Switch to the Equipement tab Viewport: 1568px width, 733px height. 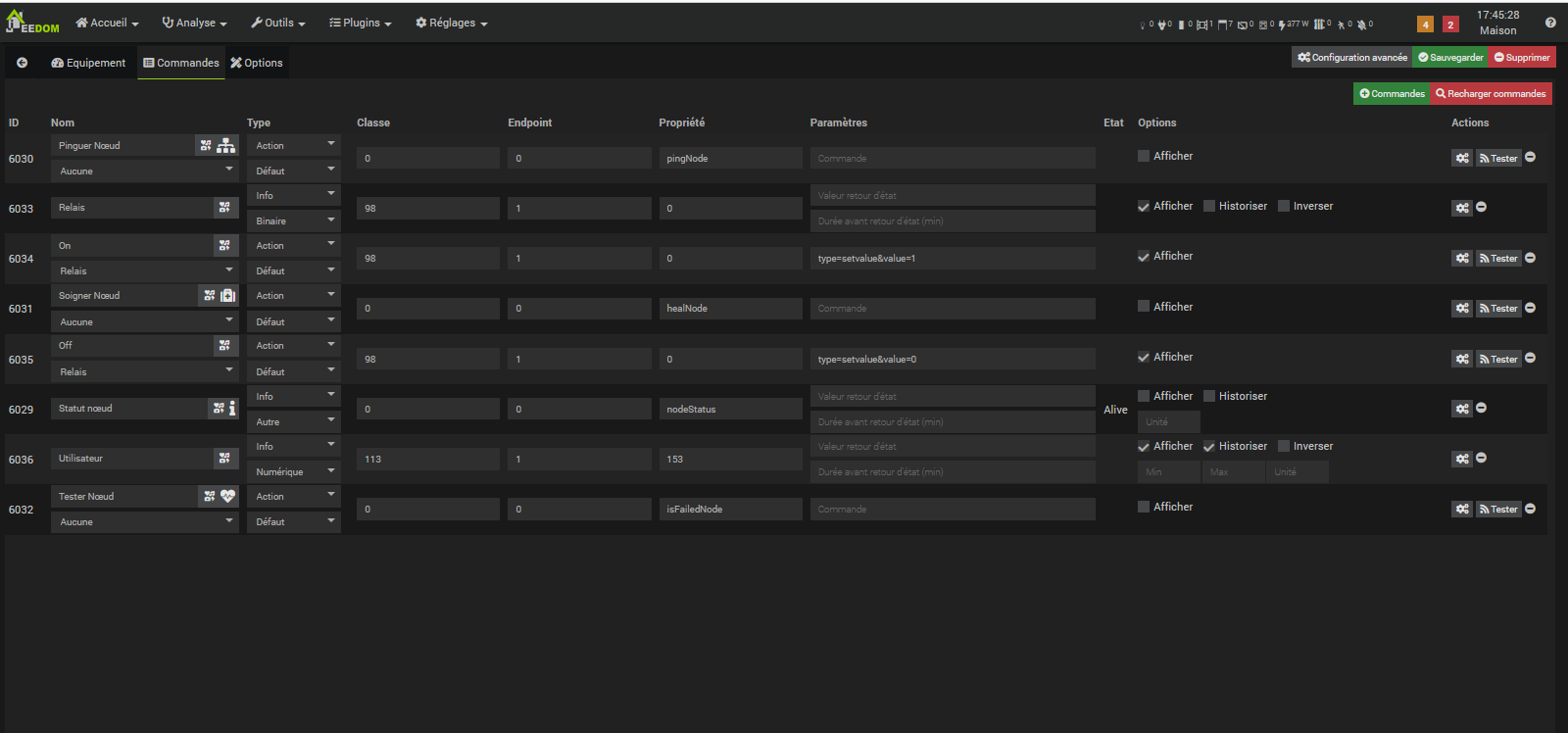[x=88, y=63]
